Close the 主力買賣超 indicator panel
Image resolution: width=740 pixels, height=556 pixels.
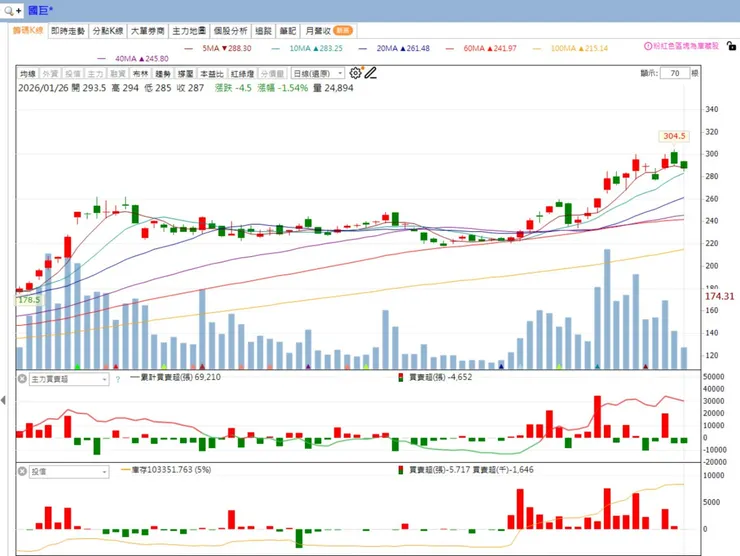tap(22, 379)
